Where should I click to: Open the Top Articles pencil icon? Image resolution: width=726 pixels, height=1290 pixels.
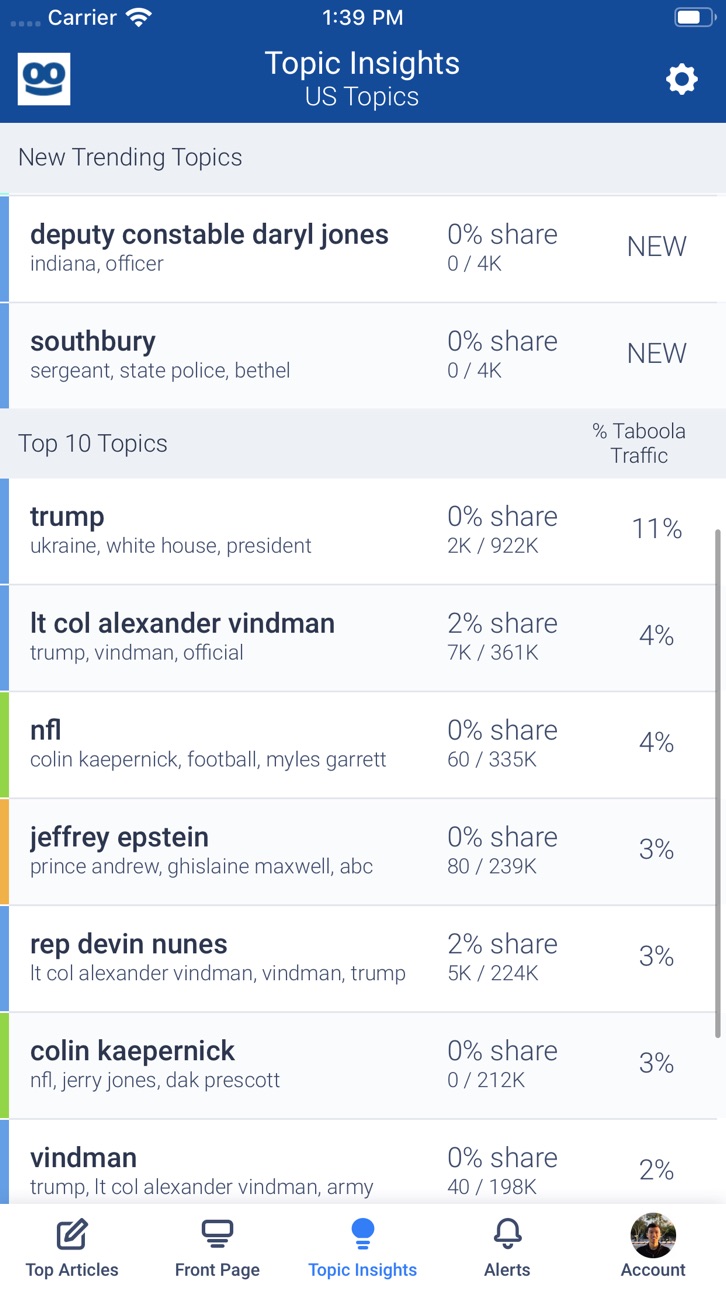coord(72,1235)
